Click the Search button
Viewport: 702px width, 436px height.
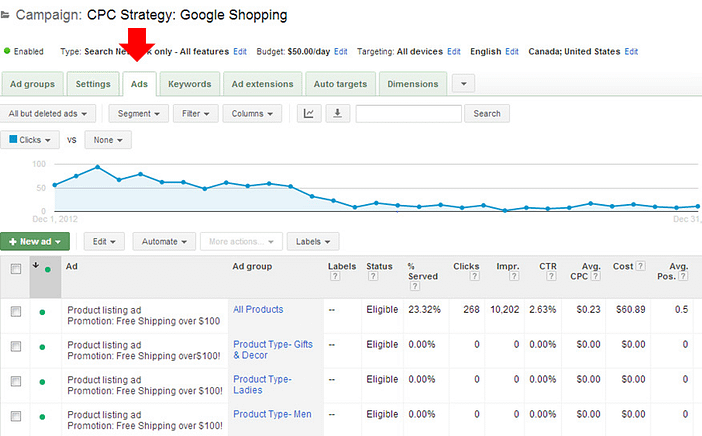(x=487, y=114)
